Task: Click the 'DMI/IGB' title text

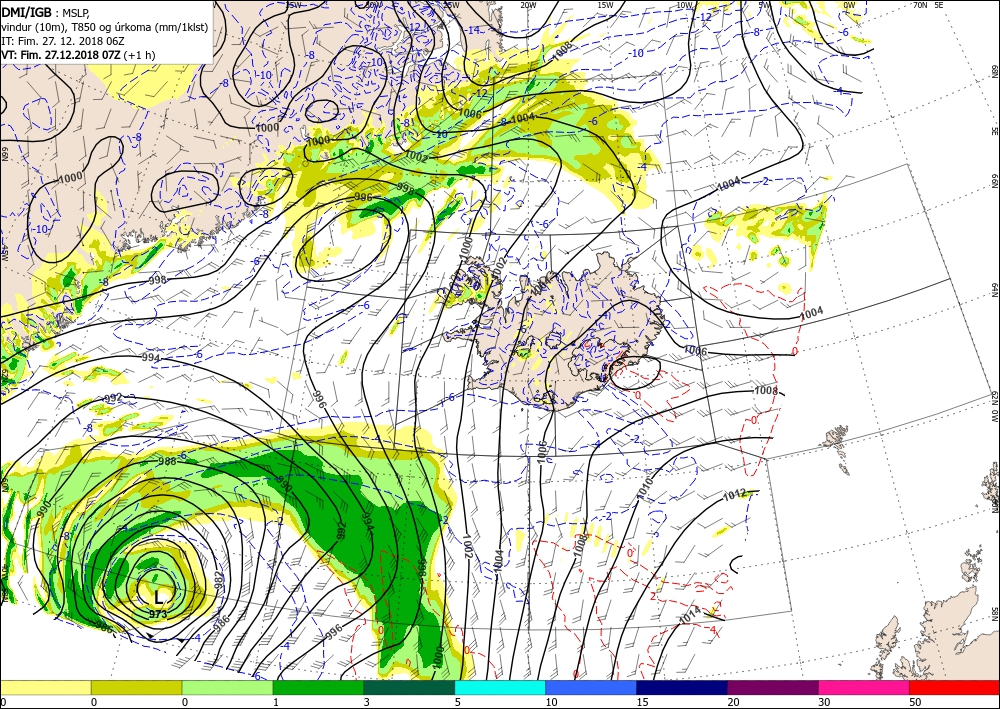Action: point(27,12)
